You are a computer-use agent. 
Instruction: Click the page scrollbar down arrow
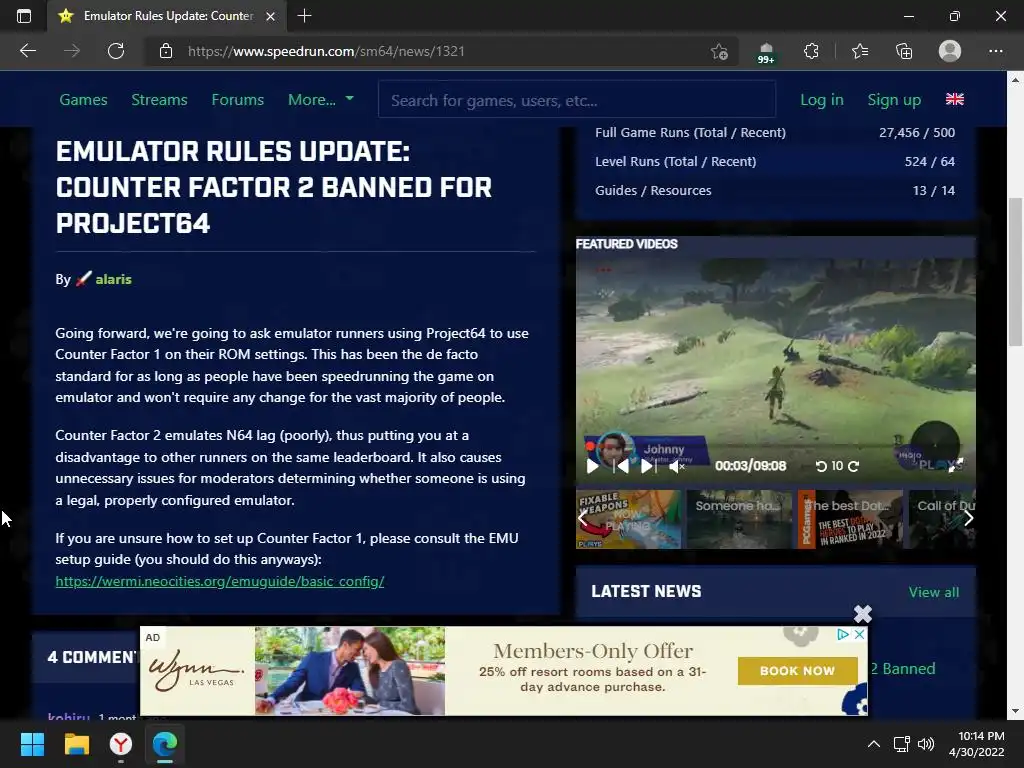1015,711
